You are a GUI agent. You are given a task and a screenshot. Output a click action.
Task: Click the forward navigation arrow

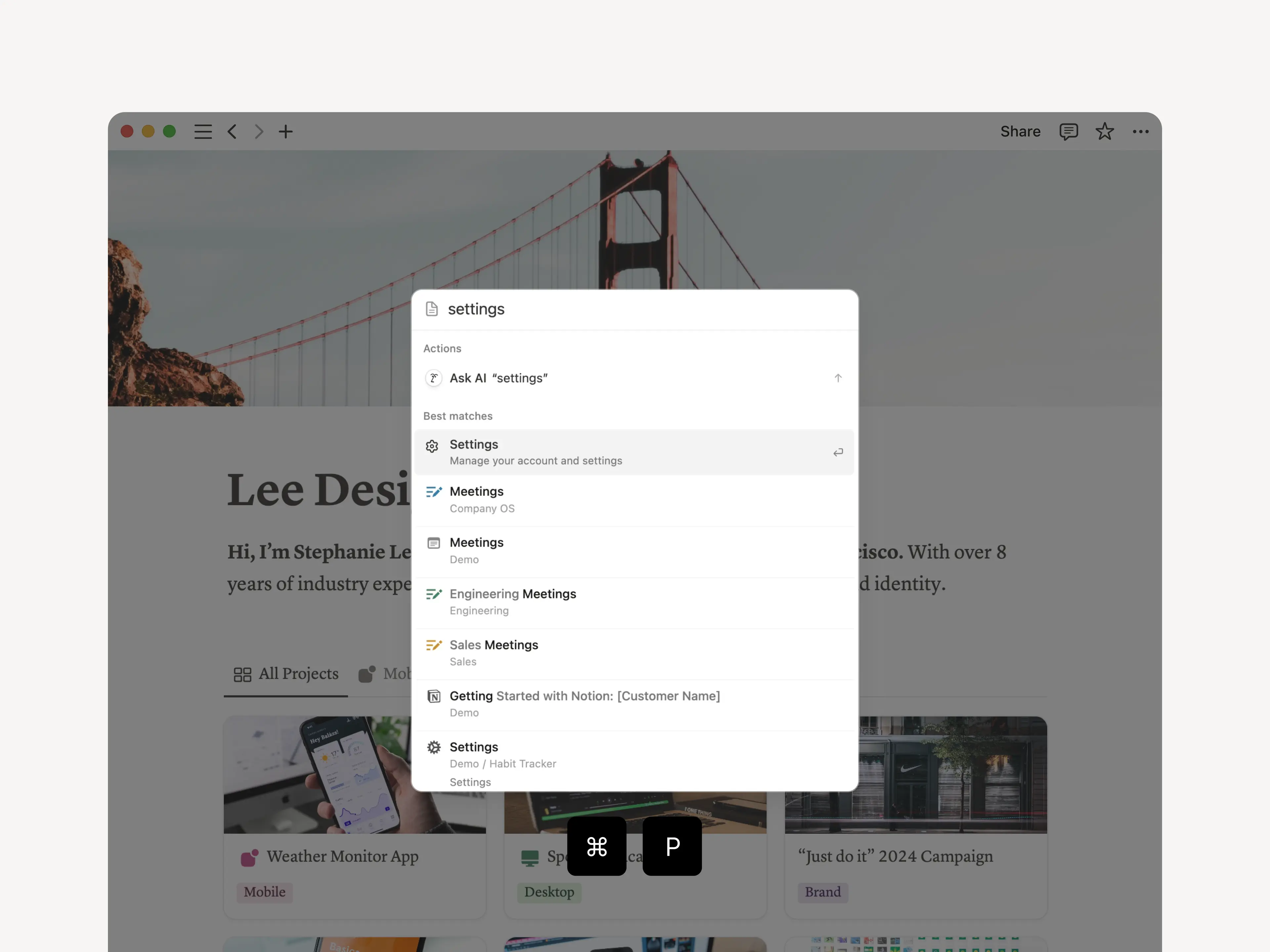258,132
